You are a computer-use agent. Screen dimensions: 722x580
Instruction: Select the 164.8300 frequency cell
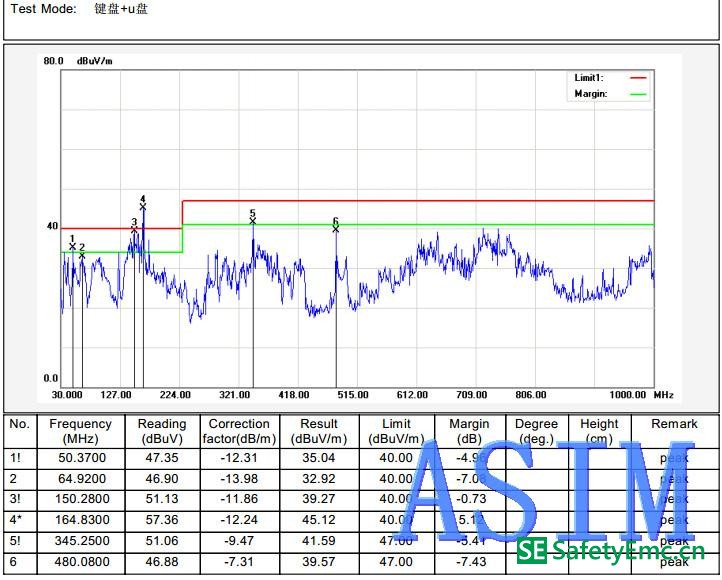80,520
